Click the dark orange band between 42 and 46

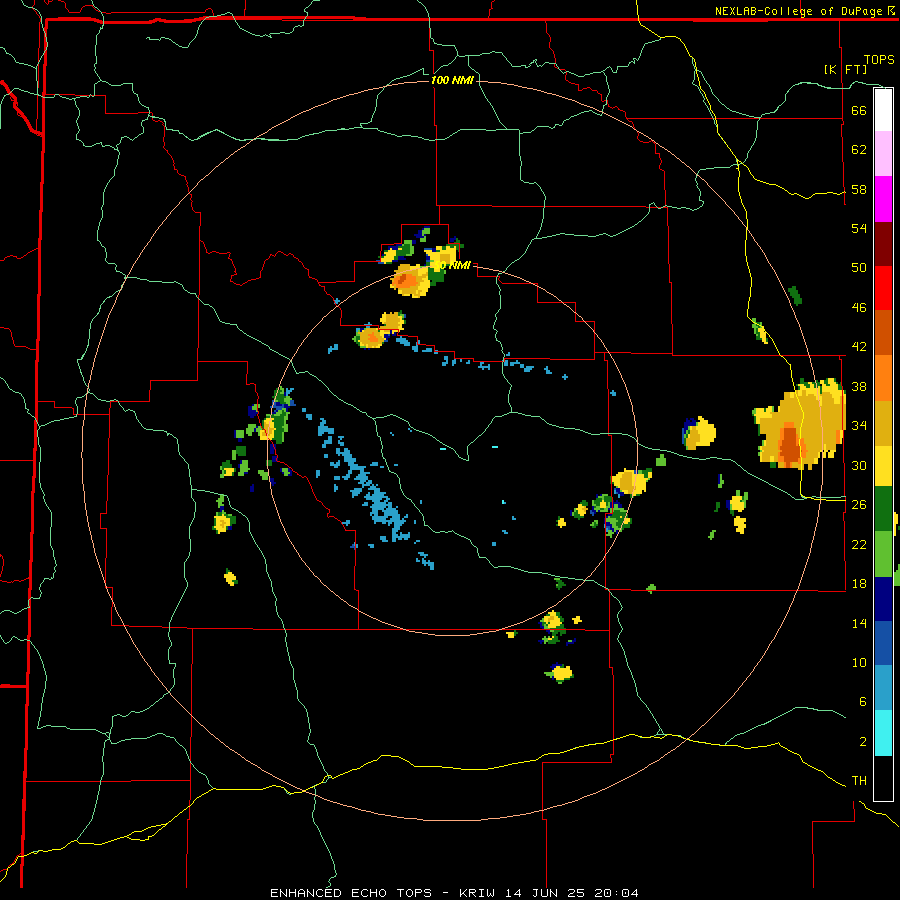(883, 332)
